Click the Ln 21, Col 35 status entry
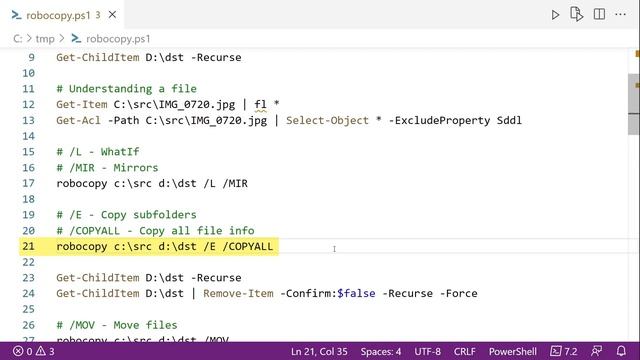Image resolution: width=640 pixels, height=360 pixels. click(319, 351)
